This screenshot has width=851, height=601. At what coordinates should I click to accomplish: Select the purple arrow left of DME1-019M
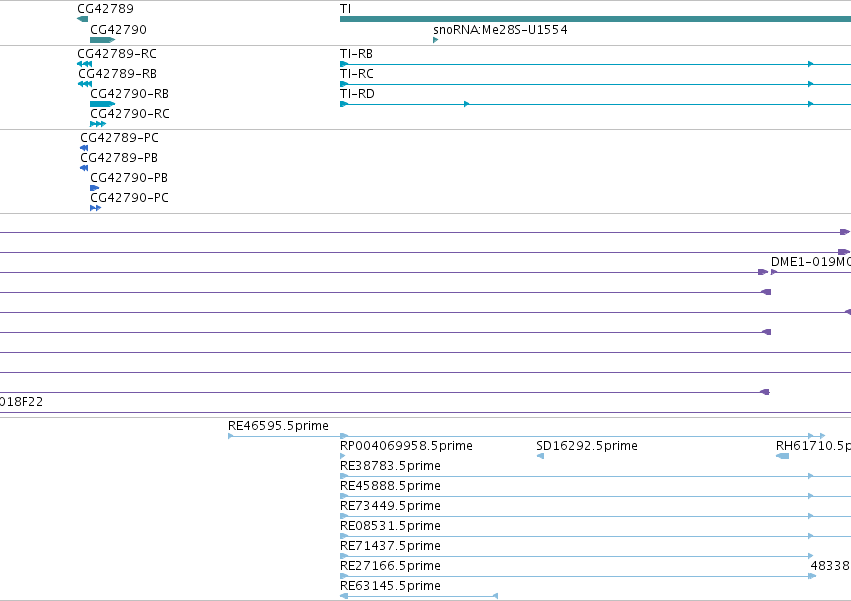[763, 273]
